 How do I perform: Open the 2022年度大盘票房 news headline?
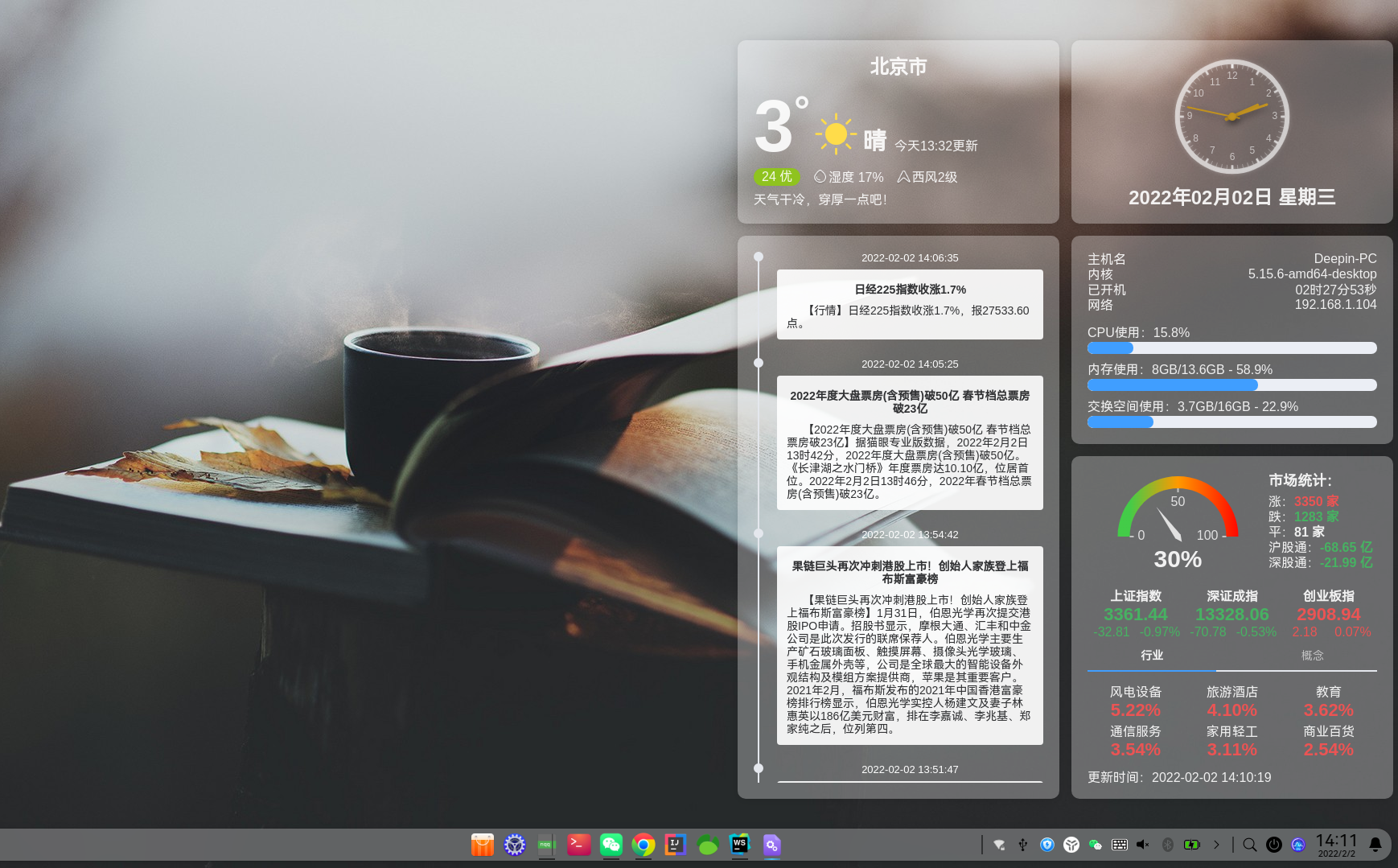coord(910,402)
